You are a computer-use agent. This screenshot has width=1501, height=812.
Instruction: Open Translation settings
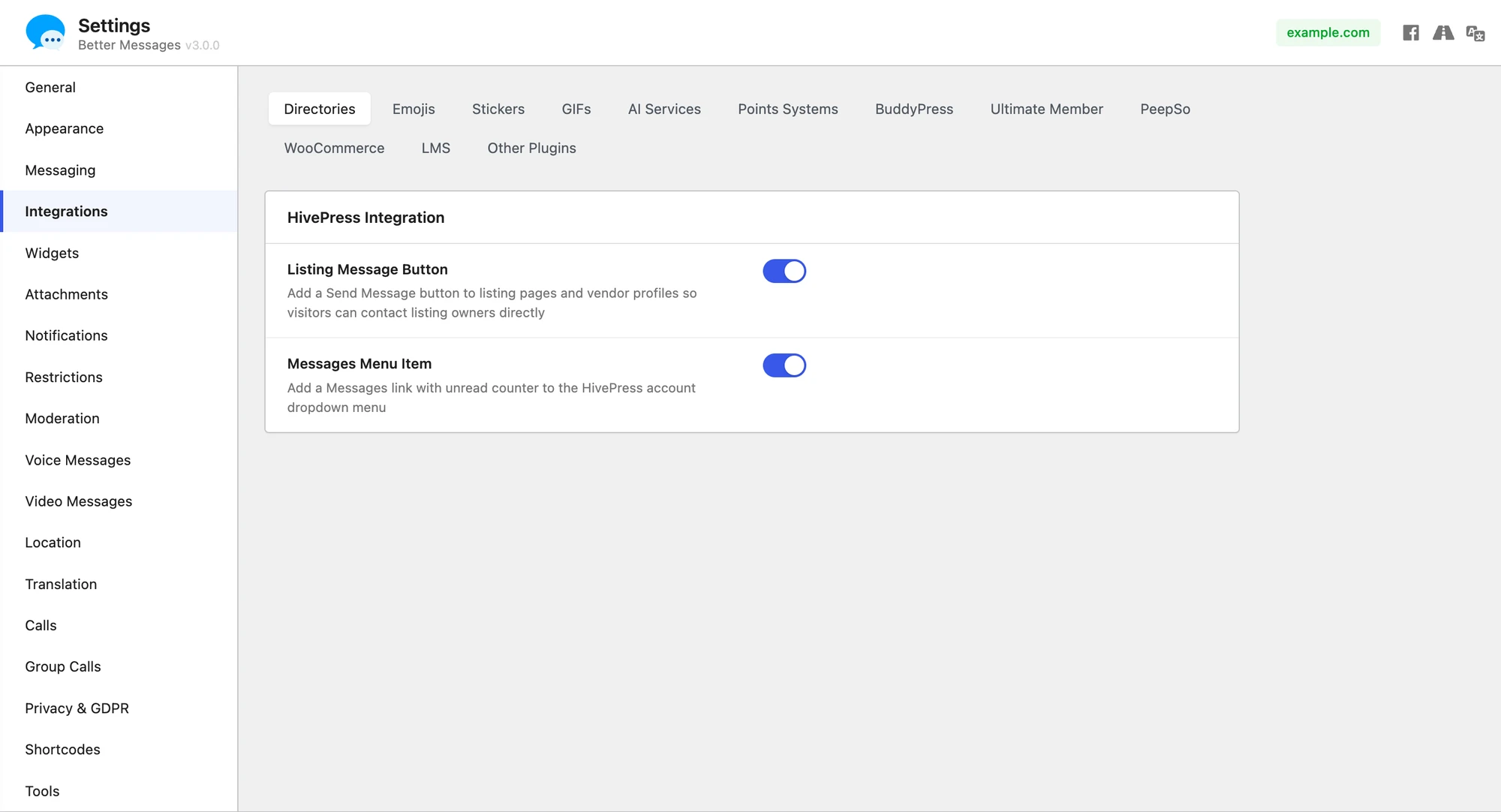pyautogui.click(x=119, y=585)
